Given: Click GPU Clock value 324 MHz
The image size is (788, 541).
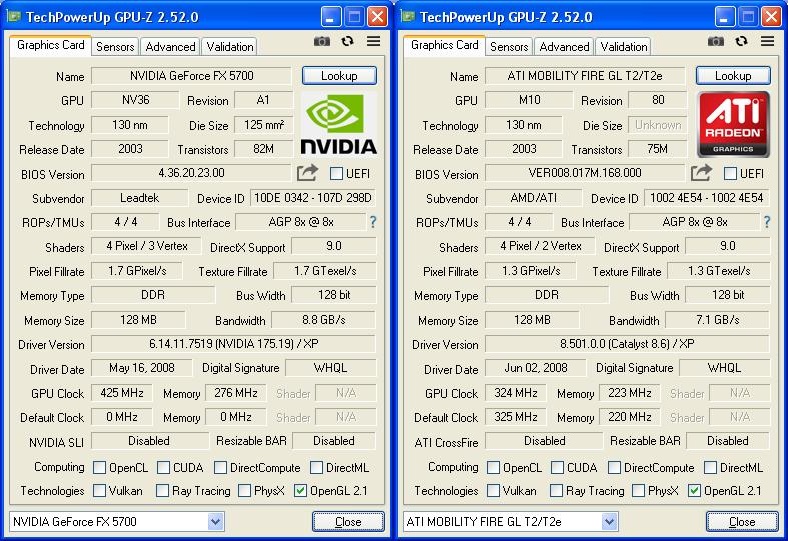Looking at the screenshot, I should click(x=516, y=393).
